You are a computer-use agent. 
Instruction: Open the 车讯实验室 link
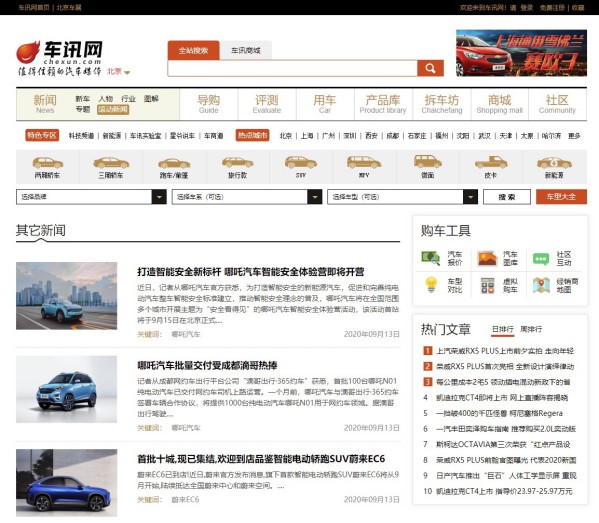146,136
